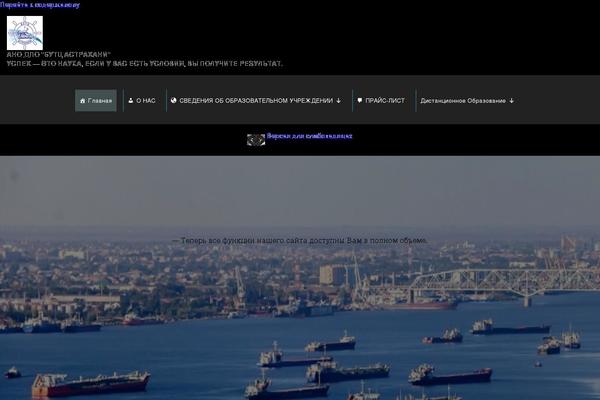Screen dimensions: 600x400
Task: Expand the Дистанционное Образование dropdown arrow
Action: [x=511, y=101]
